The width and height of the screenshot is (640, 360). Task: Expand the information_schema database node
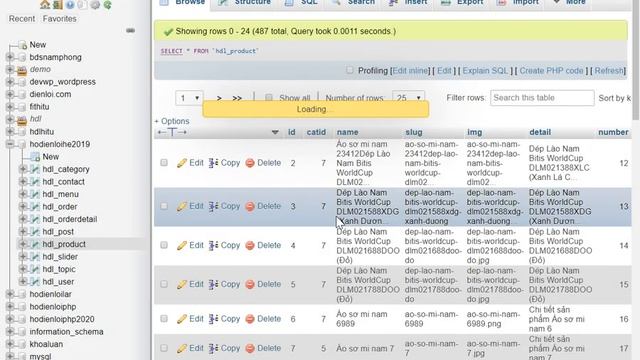(x=10, y=332)
